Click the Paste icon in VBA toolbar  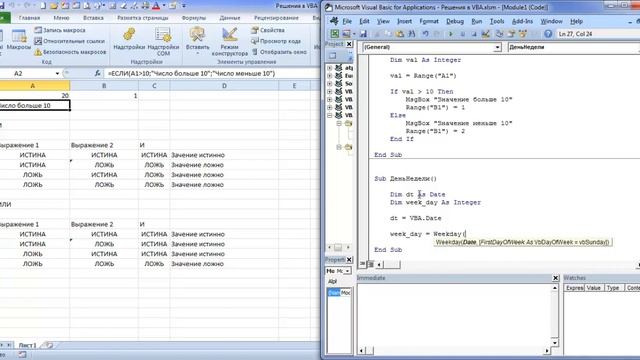(400, 34)
